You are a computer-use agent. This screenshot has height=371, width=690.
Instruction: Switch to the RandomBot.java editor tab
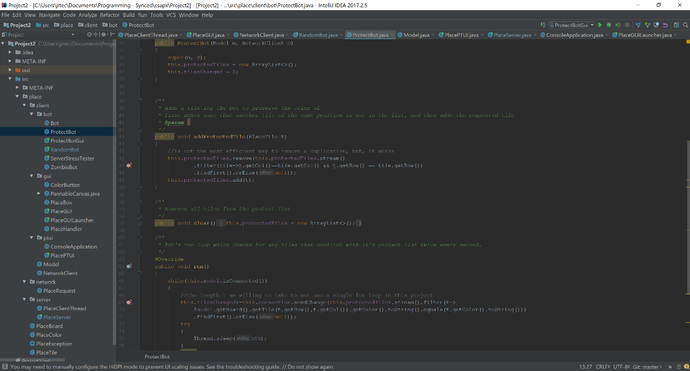[318, 35]
